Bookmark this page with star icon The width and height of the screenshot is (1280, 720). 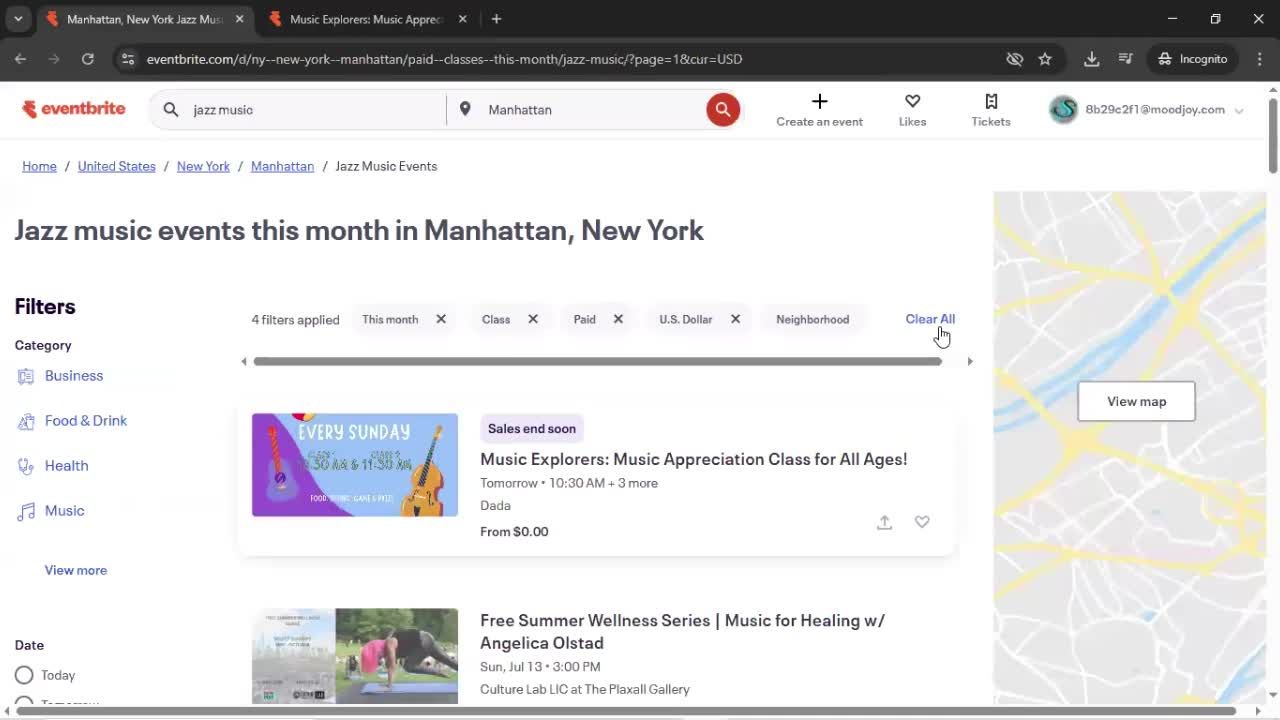[1045, 59]
